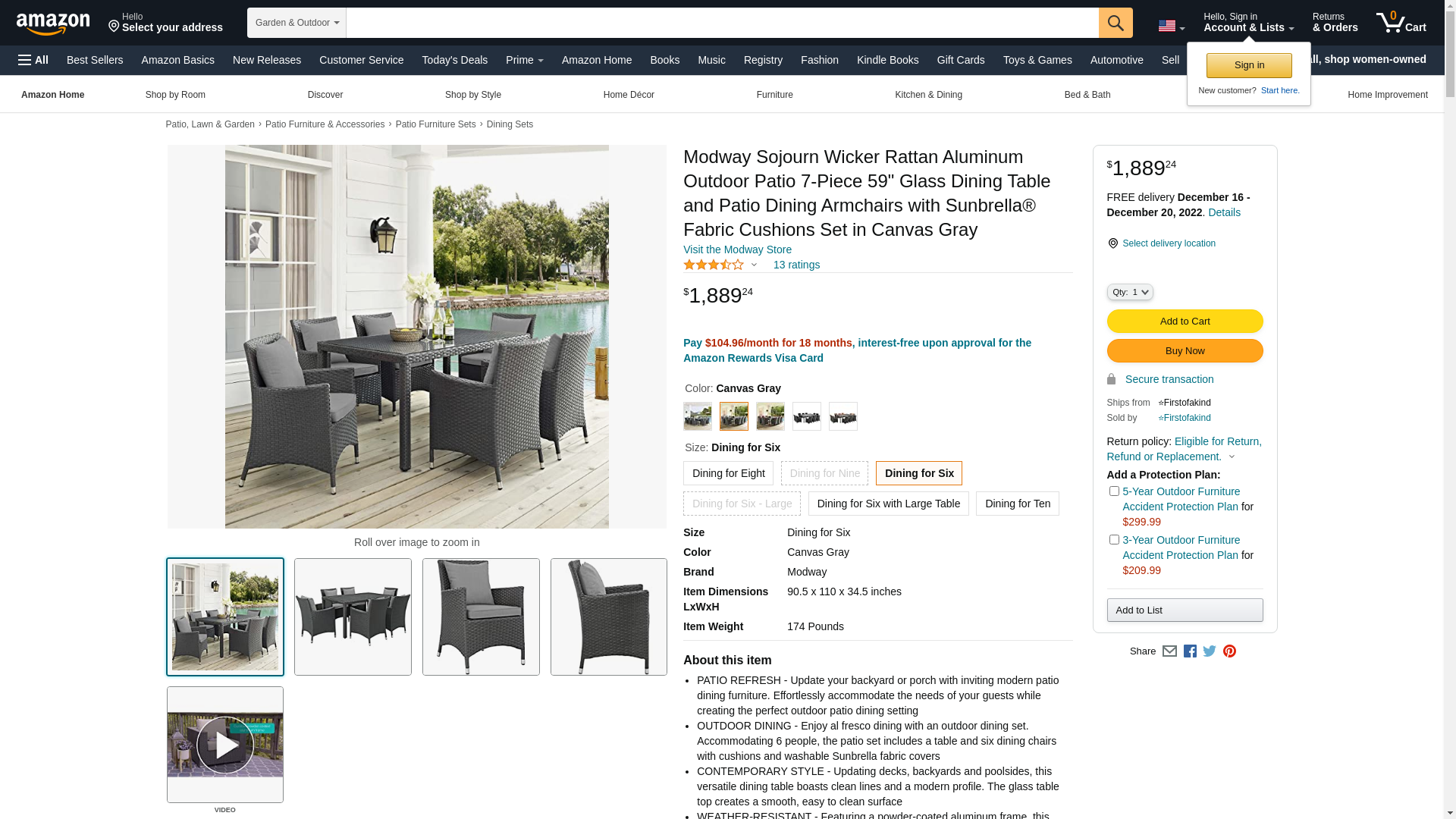The height and width of the screenshot is (819, 1456).
Task: Play the product video thumbnail
Action: (225, 745)
